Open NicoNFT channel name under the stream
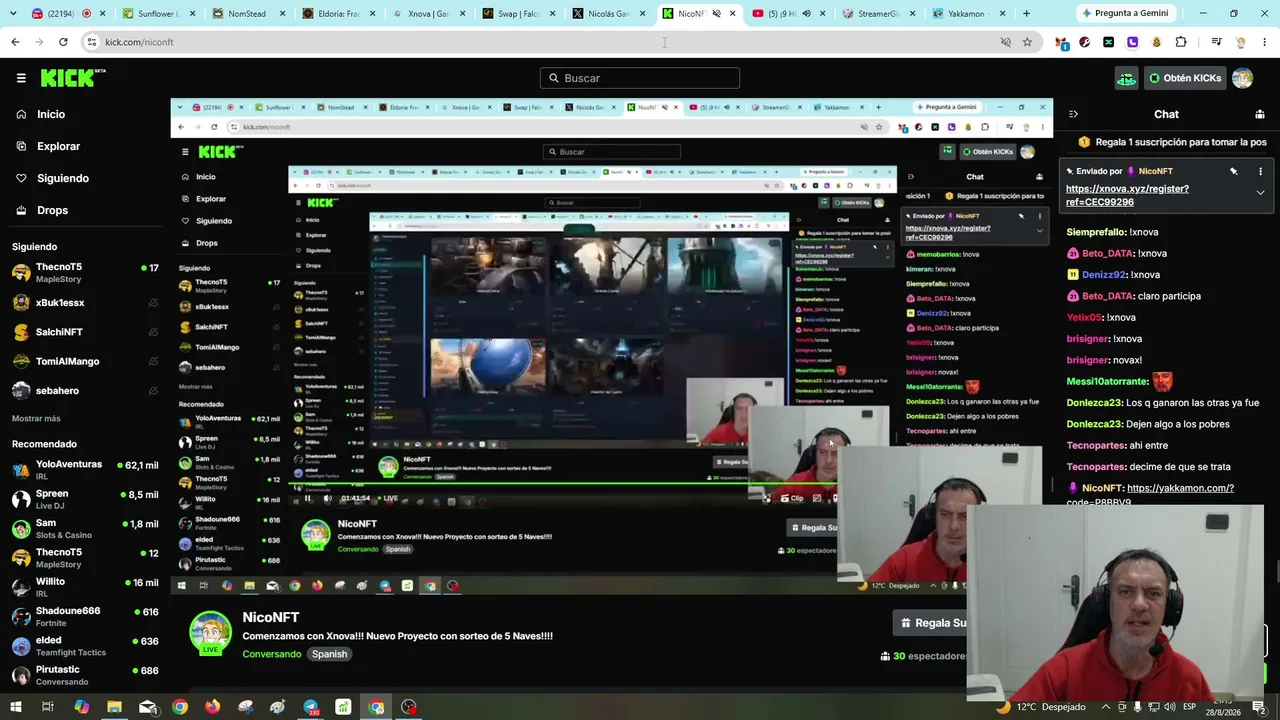 (x=270, y=617)
